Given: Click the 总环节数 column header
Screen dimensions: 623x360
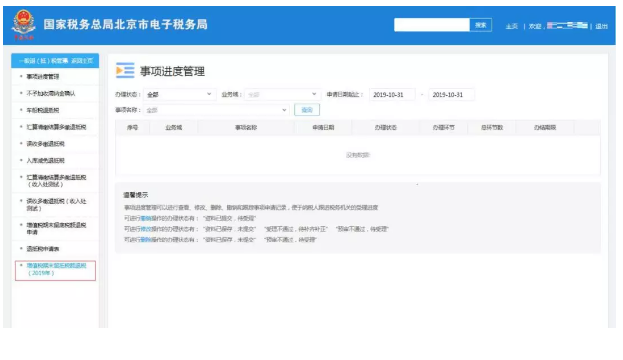Looking at the screenshot, I should [x=492, y=128].
